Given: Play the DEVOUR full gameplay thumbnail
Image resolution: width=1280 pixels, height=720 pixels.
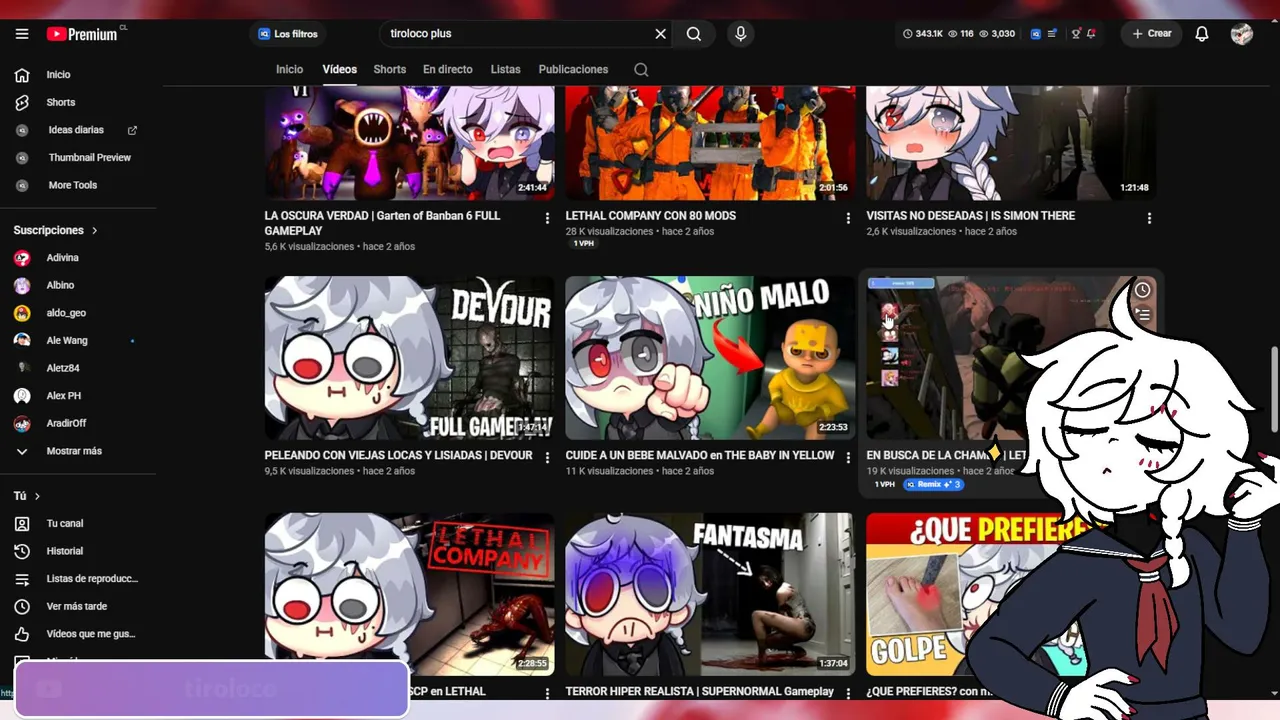Looking at the screenshot, I should tap(409, 358).
